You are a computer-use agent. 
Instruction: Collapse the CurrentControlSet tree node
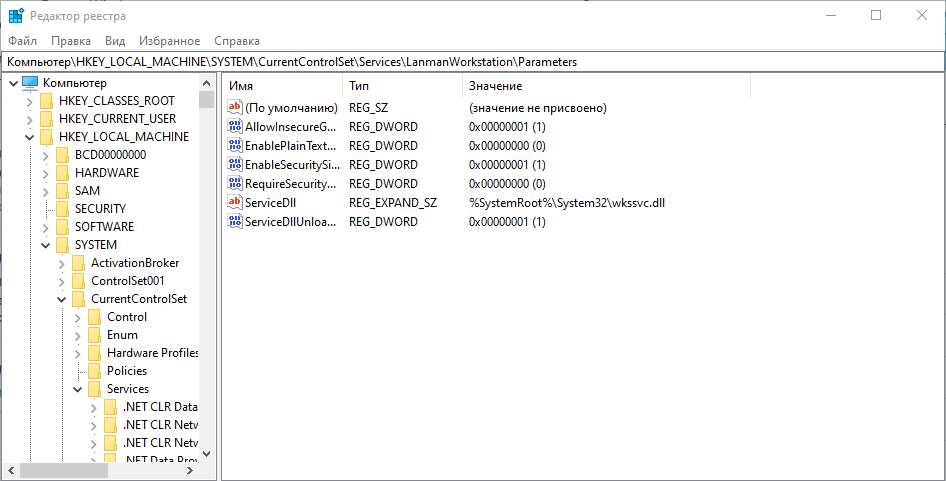point(62,299)
